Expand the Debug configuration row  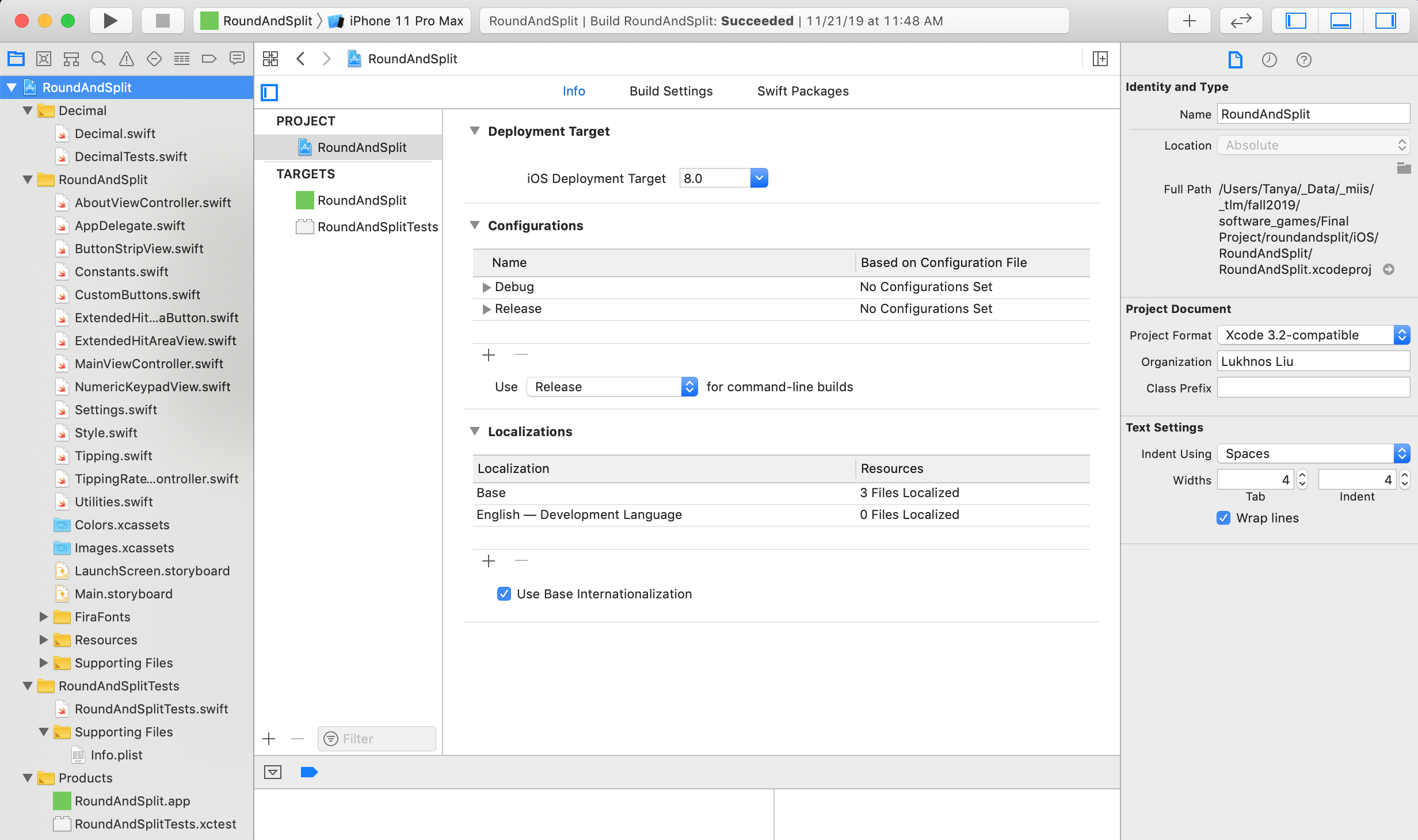(487, 287)
